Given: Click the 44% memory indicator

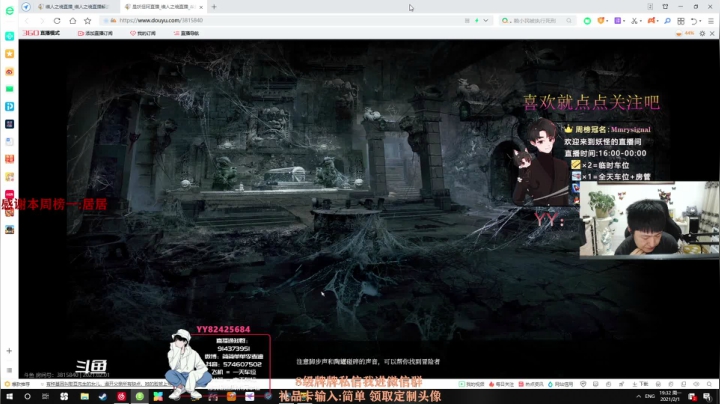Looking at the screenshot, I should coord(685,33).
